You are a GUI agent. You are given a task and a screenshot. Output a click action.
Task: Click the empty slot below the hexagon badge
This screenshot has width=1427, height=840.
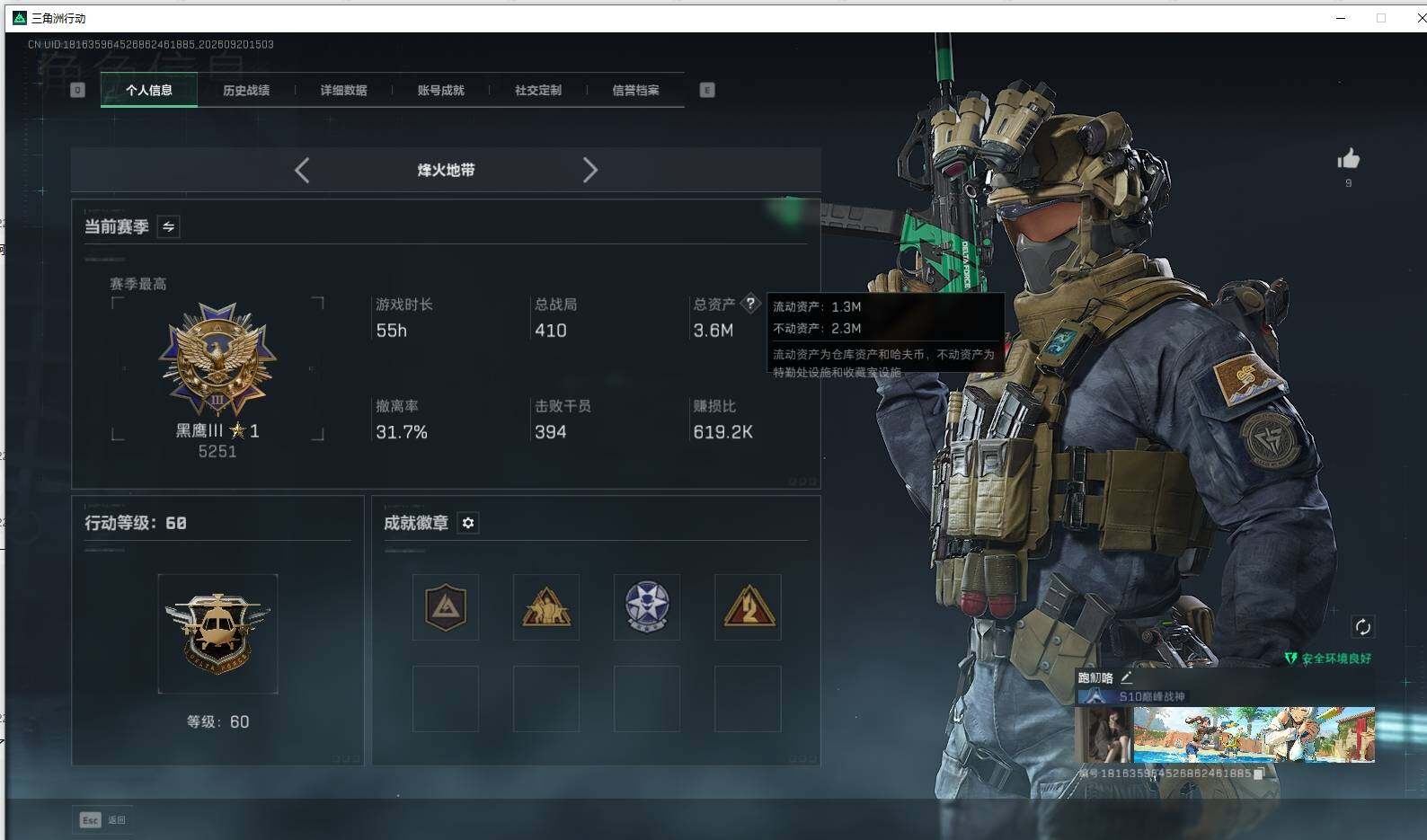pyautogui.click(x=446, y=699)
